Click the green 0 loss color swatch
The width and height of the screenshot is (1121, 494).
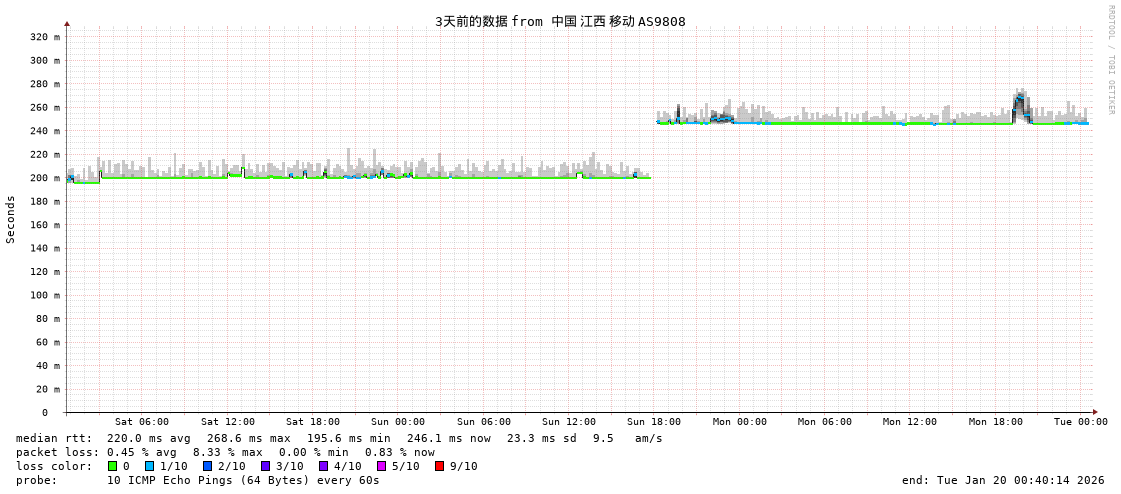click(x=112, y=466)
